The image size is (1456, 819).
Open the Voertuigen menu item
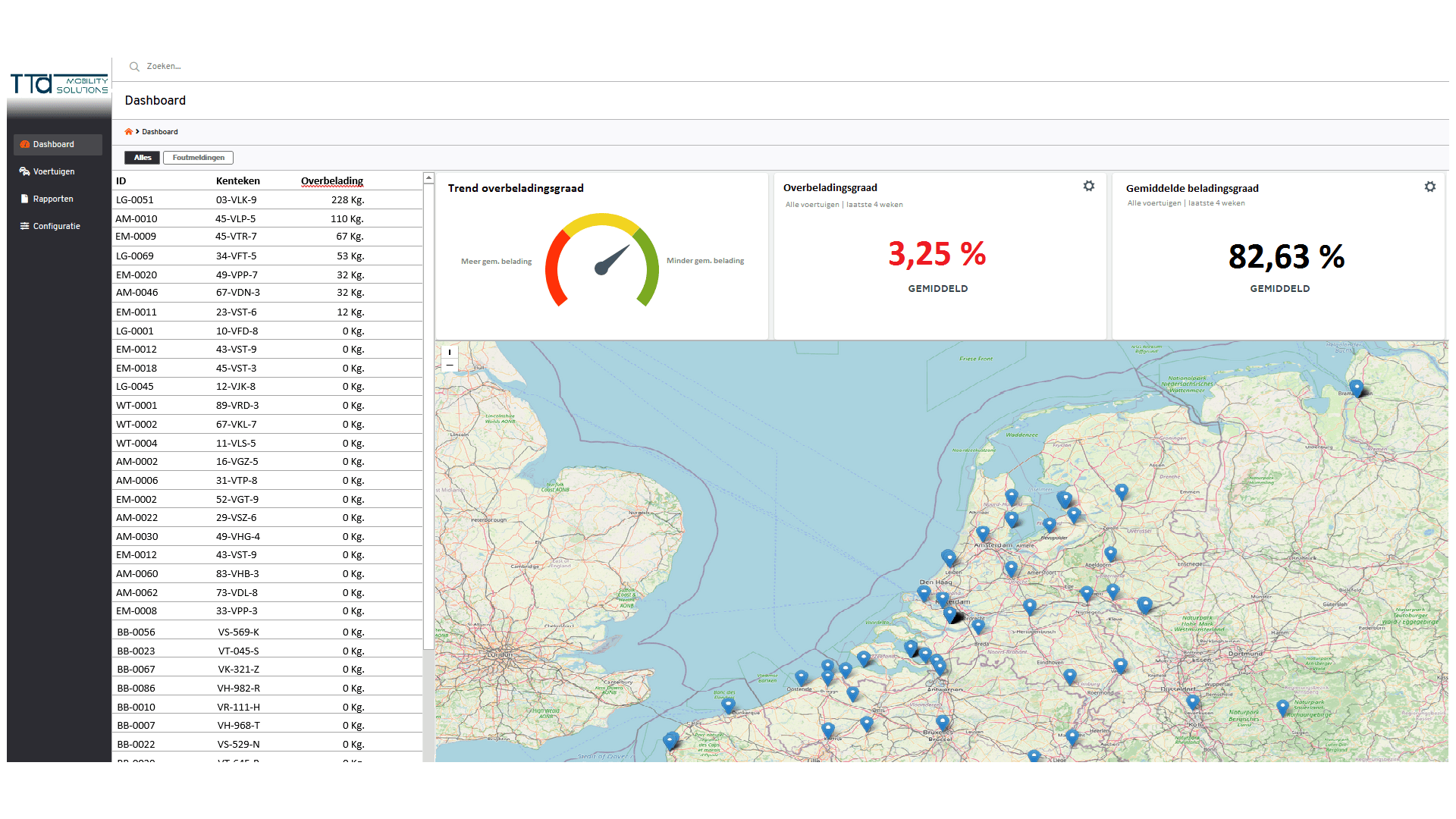[x=54, y=171]
